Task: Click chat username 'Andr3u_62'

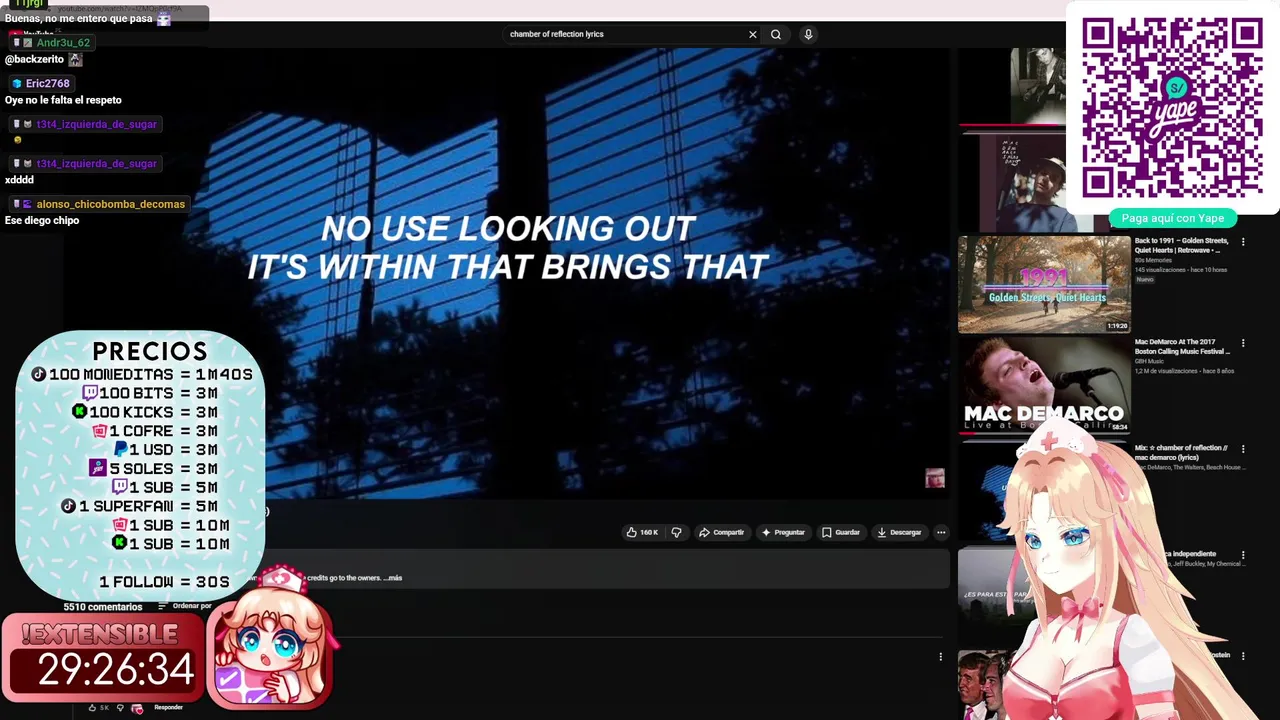Action: pos(63,43)
